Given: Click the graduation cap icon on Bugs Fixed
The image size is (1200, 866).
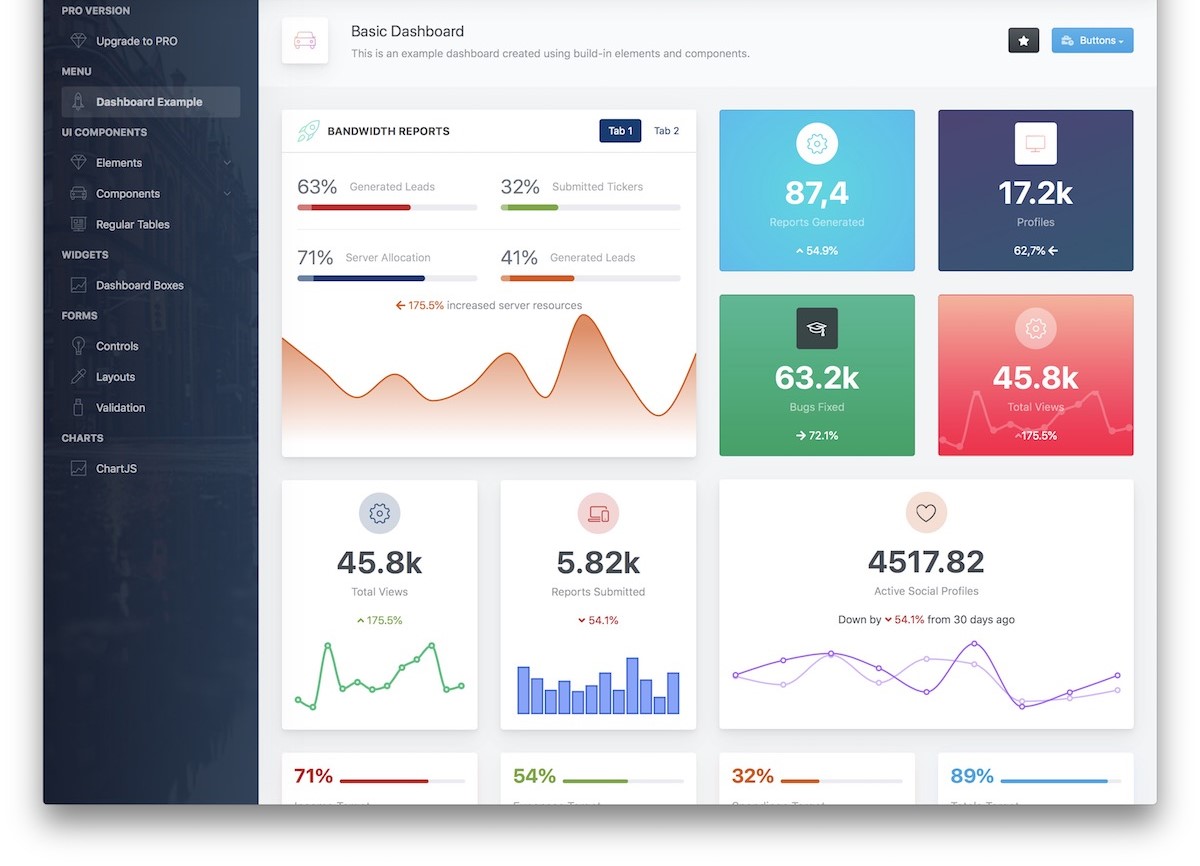Looking at the screenshot, I should pyautogui.click(x=816, y=329).
